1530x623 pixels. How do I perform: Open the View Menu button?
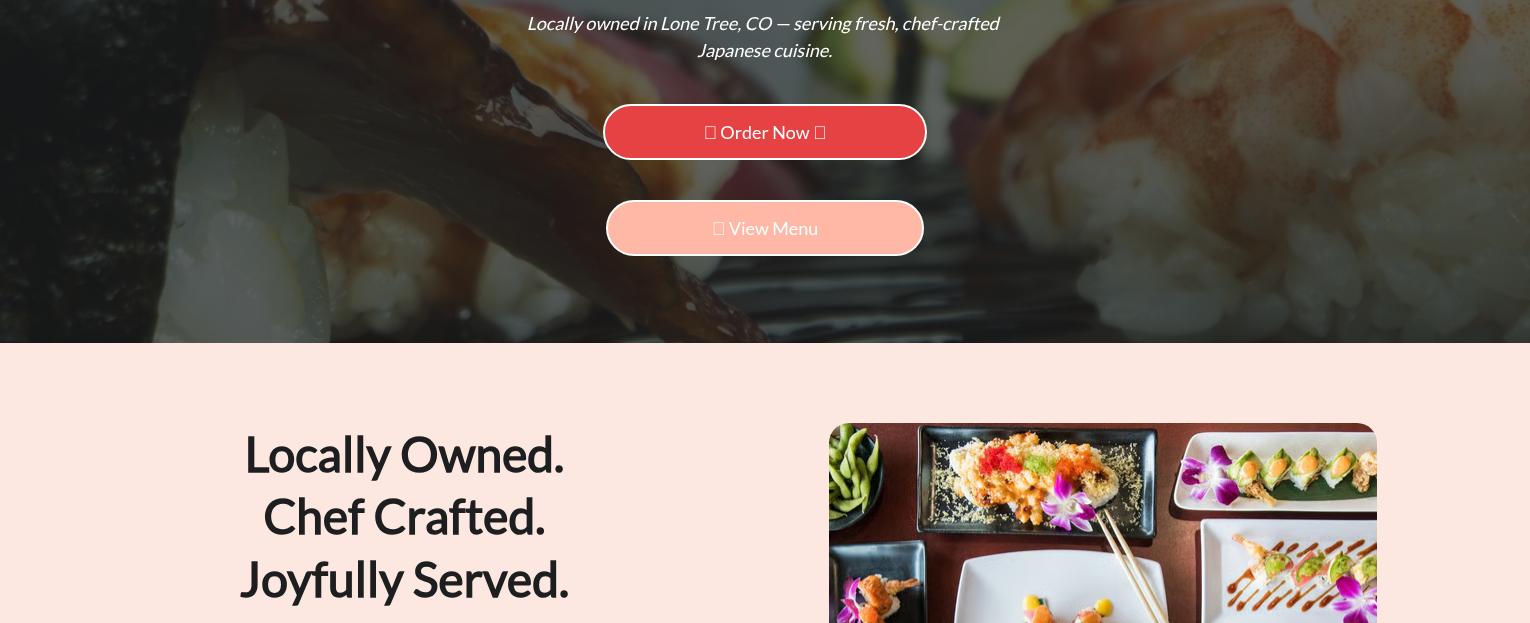(x=765, y=228)
